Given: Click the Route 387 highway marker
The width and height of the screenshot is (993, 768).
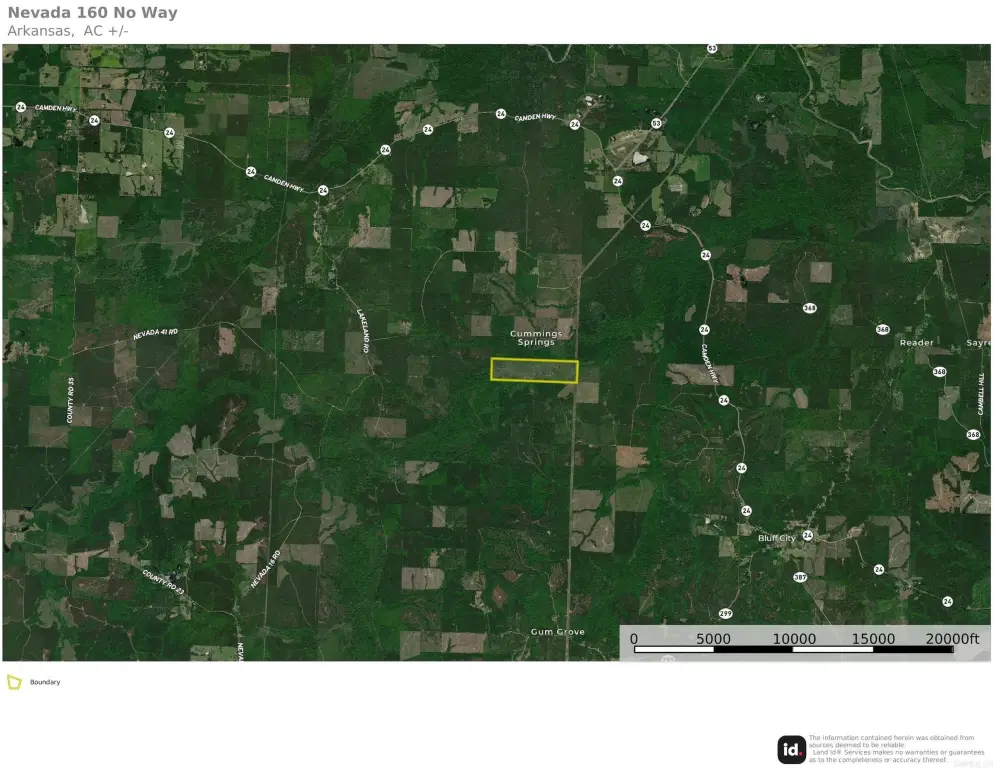Looking at the screenshot, I should (799, 577).
